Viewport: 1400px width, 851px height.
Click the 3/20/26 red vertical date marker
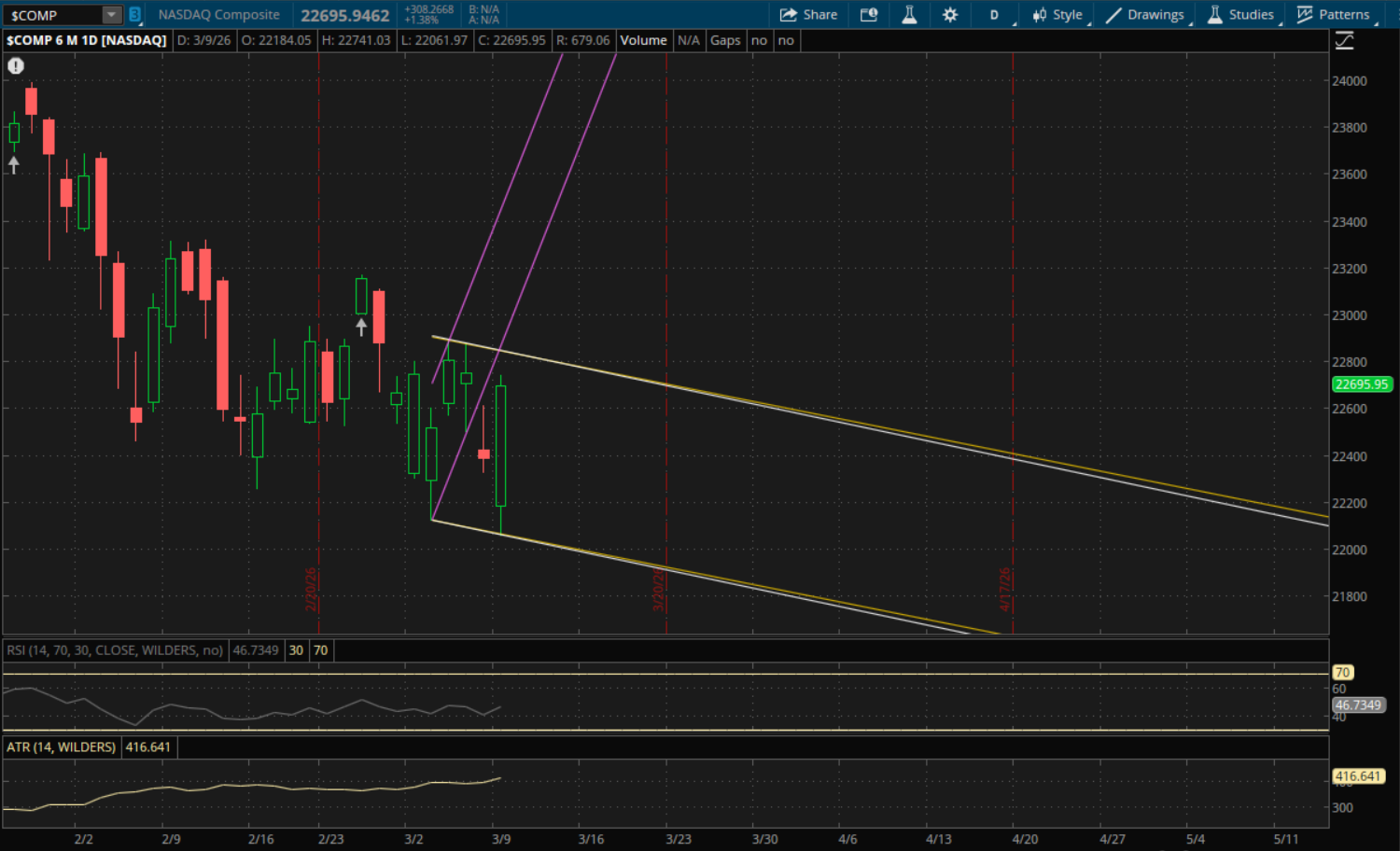click(x=666, y=373)
